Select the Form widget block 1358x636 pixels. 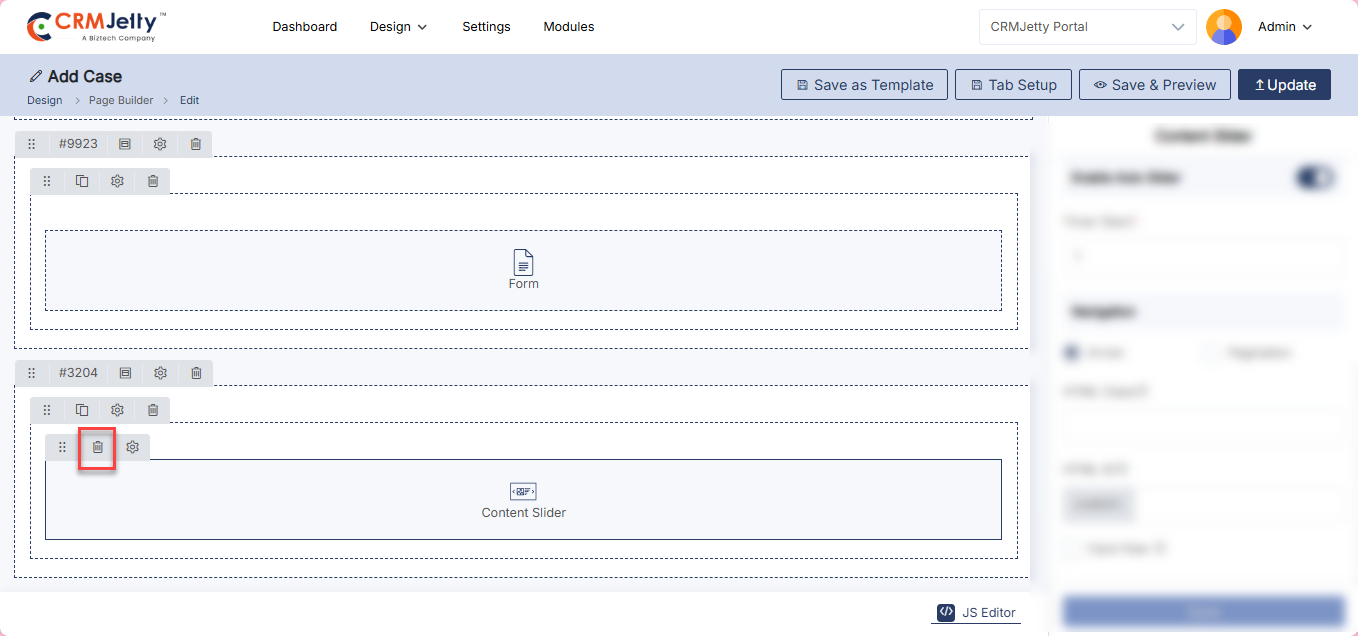click(x=523, y=270)
